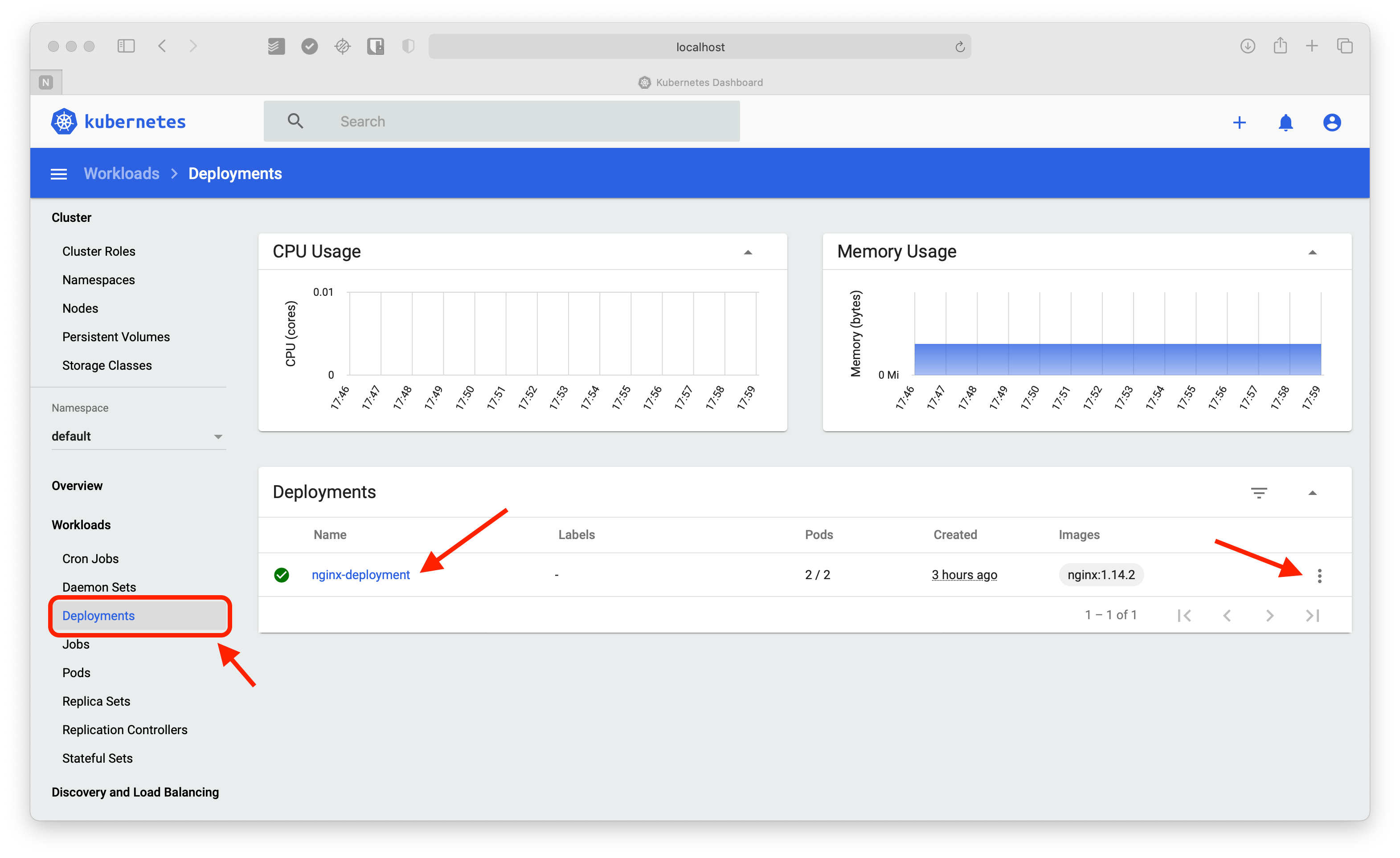Viewport: 1400px width, 858px height.
Task: Click into the Search field
Action: [501, 121]
